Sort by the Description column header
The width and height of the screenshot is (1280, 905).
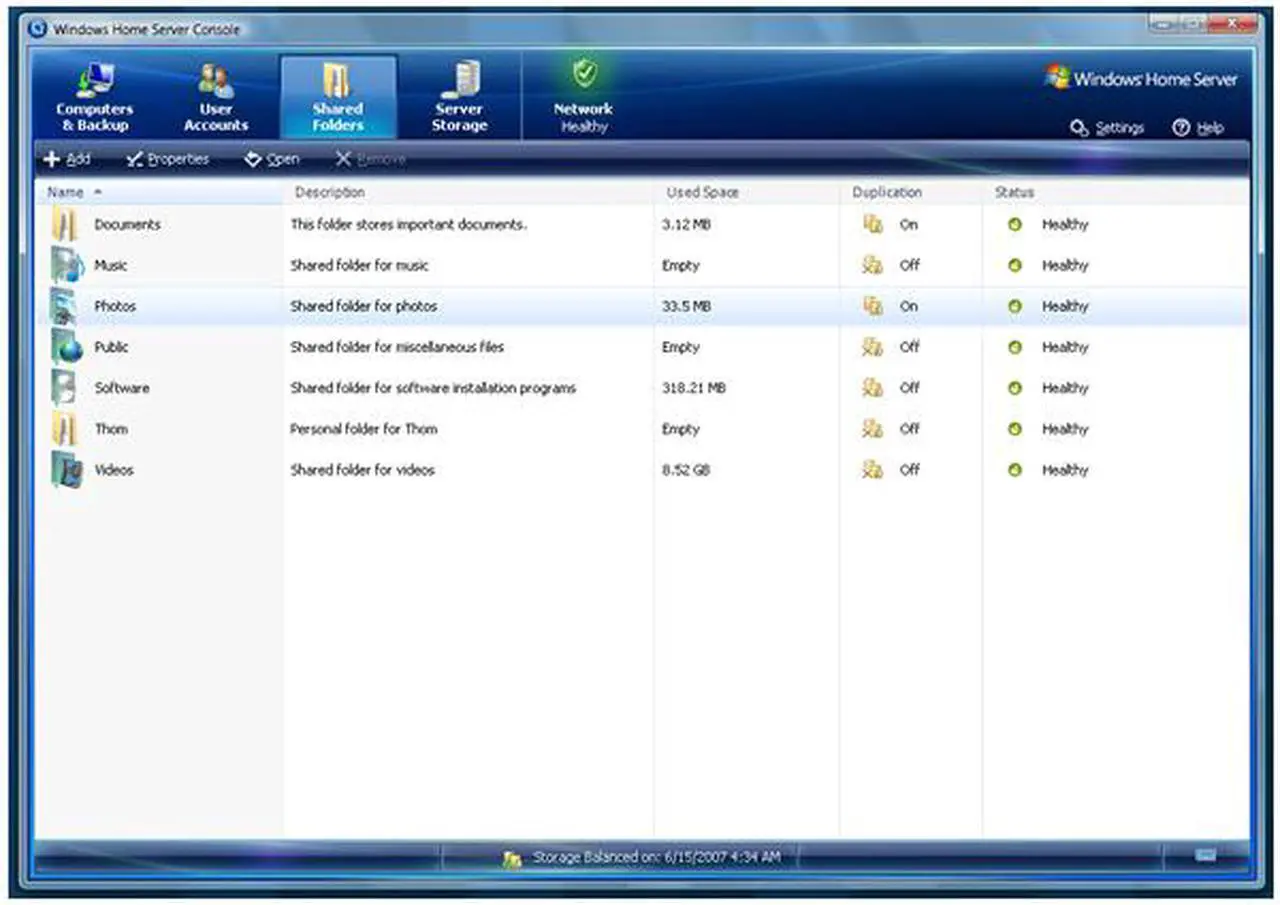pos(469,192)
